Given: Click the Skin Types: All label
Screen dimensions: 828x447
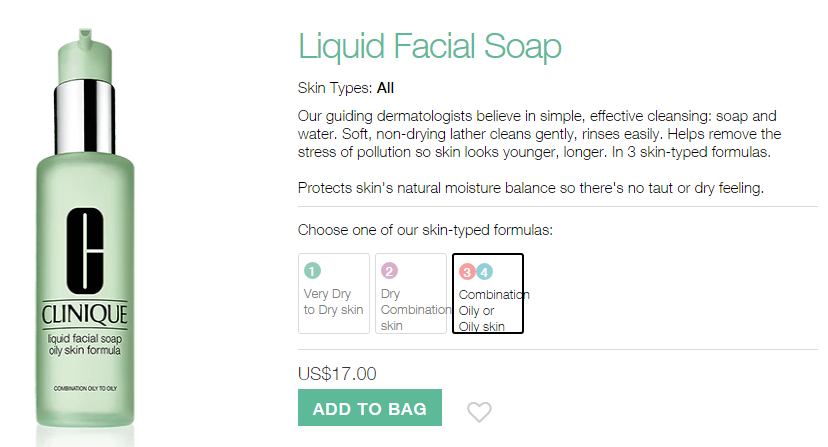Looking at the screenshot, I should [346, 88].
